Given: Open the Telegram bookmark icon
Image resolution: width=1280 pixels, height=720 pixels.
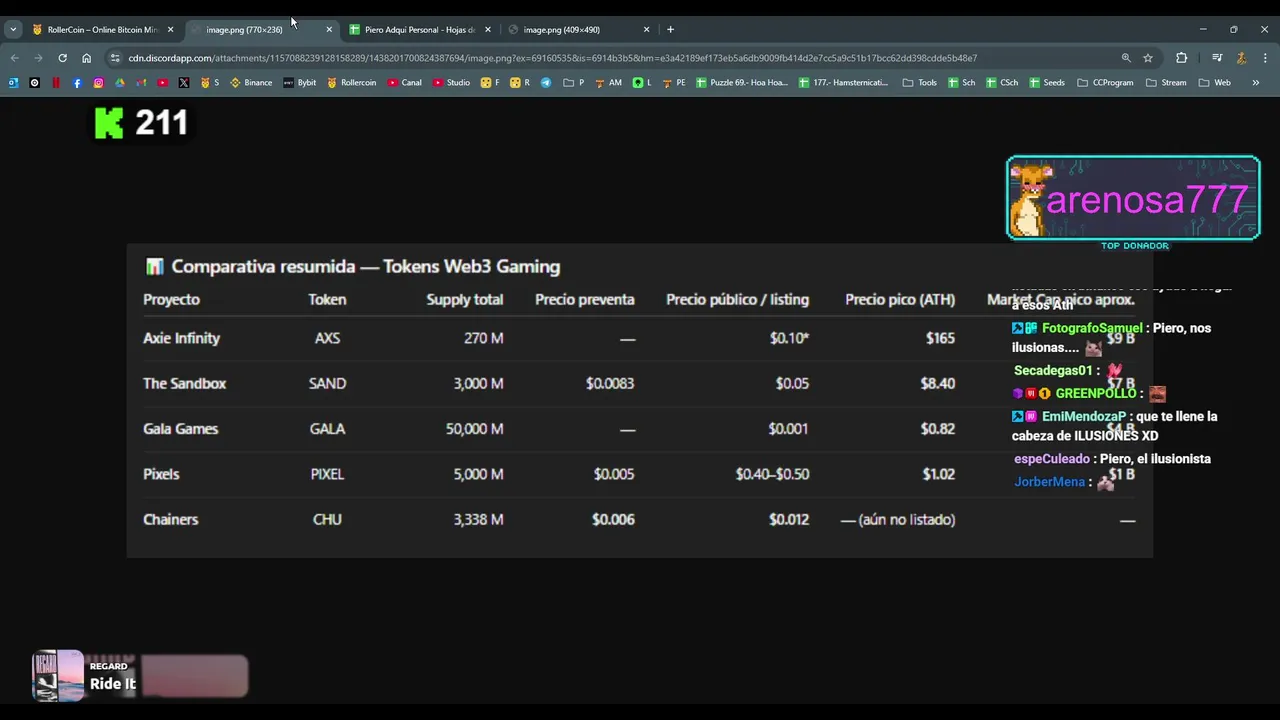Looking at the screenshot, I should pyautogui.click(x=546, y=83).
